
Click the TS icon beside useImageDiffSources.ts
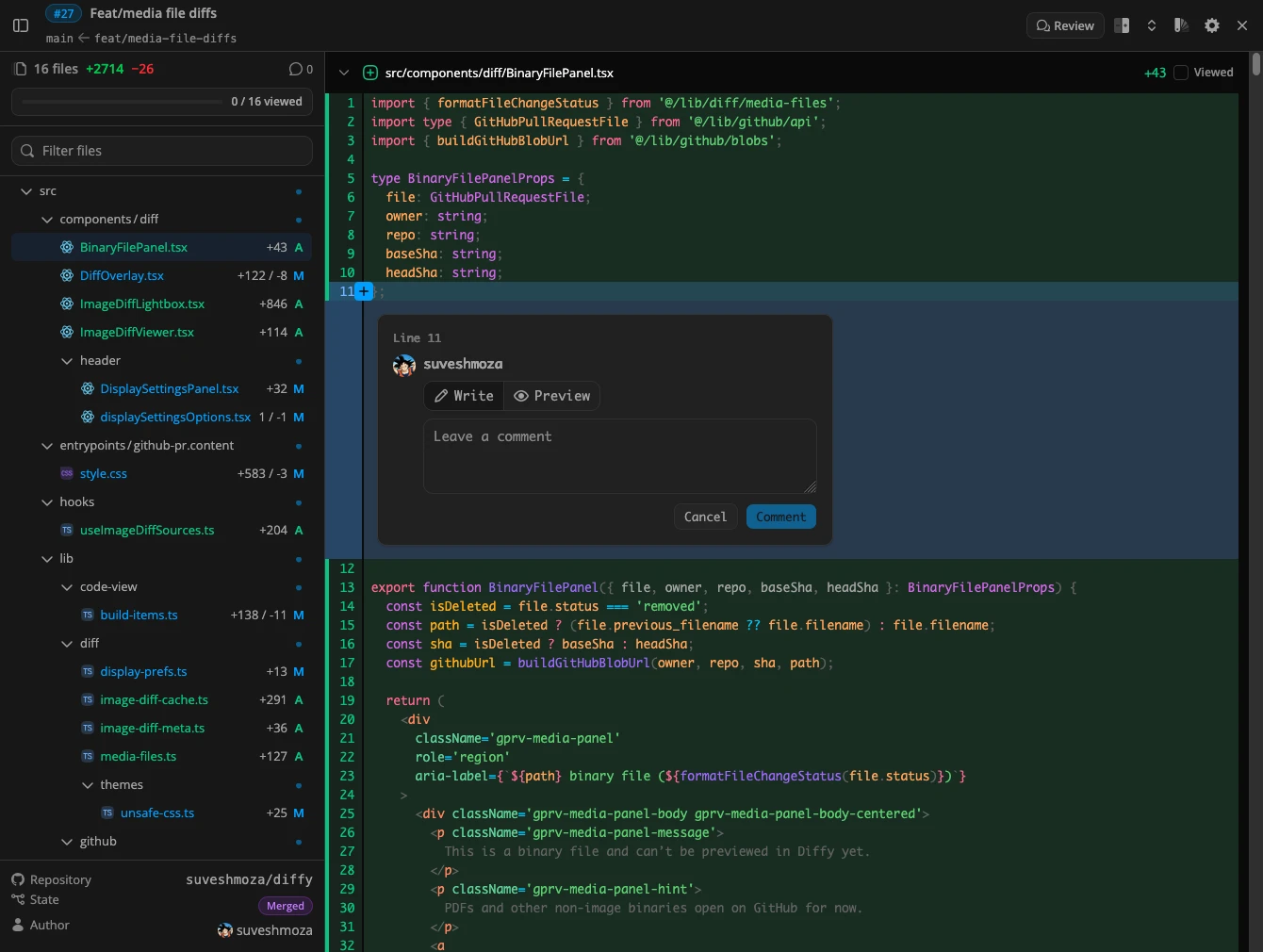[67, 530]
